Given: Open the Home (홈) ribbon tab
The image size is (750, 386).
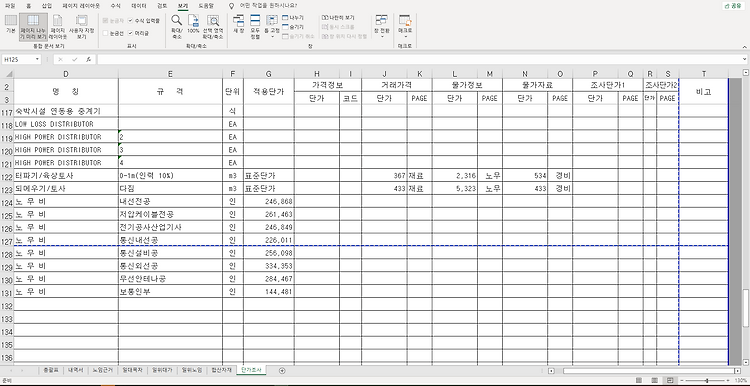Looking at the screenshot, I should (29, 6).
